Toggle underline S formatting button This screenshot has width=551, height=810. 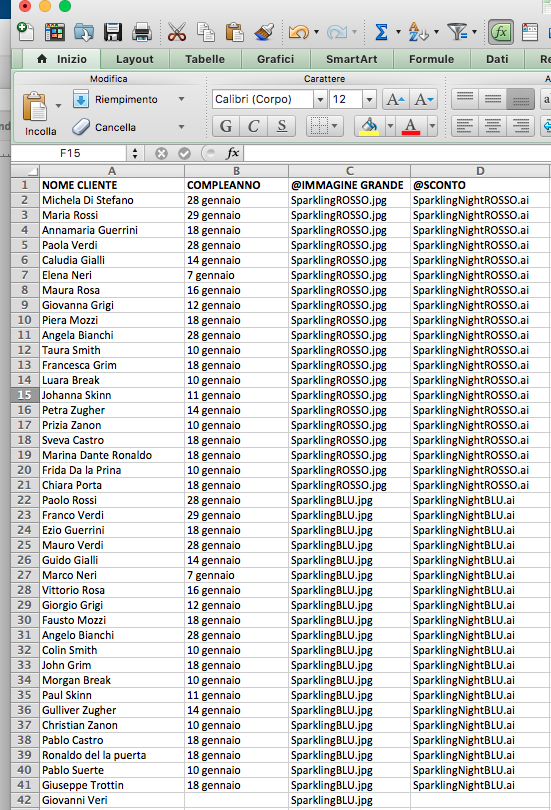click(281, 126)
